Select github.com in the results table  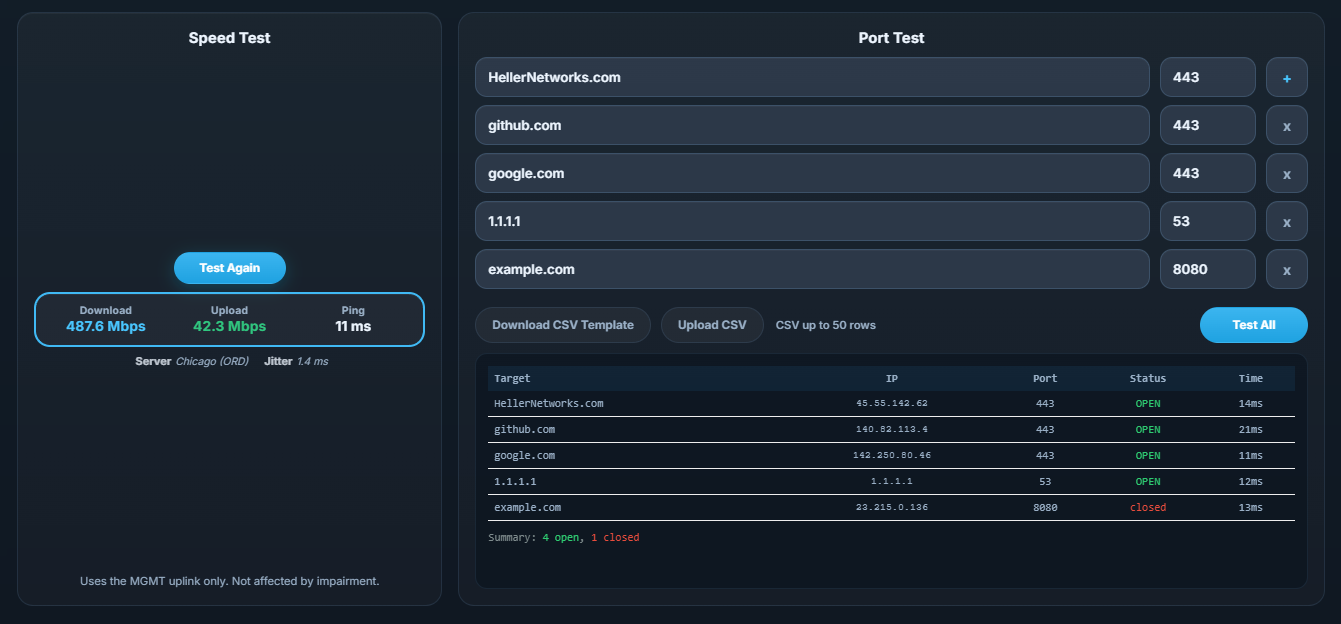pos(525,429)
